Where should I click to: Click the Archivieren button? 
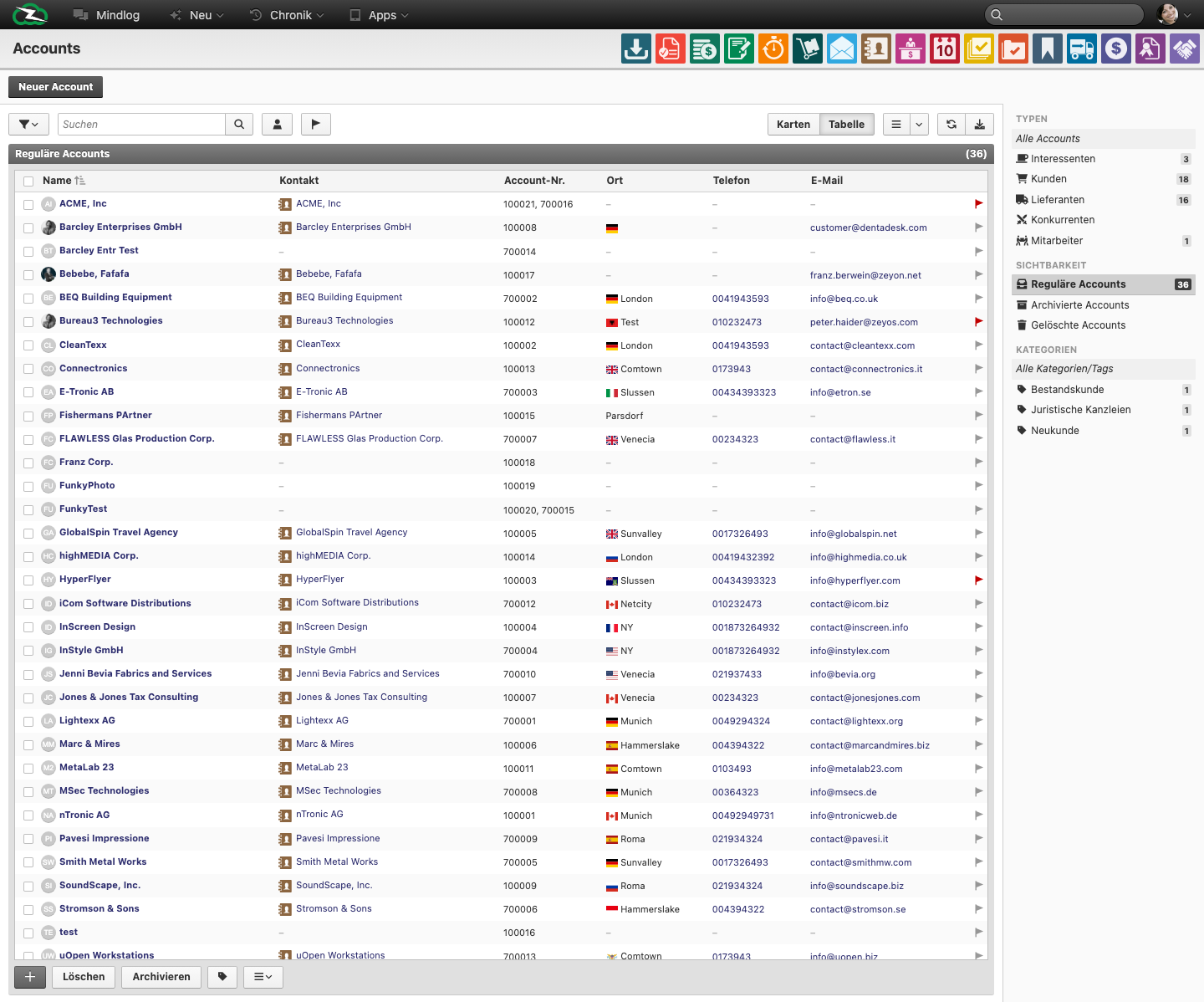coord(161,977)
